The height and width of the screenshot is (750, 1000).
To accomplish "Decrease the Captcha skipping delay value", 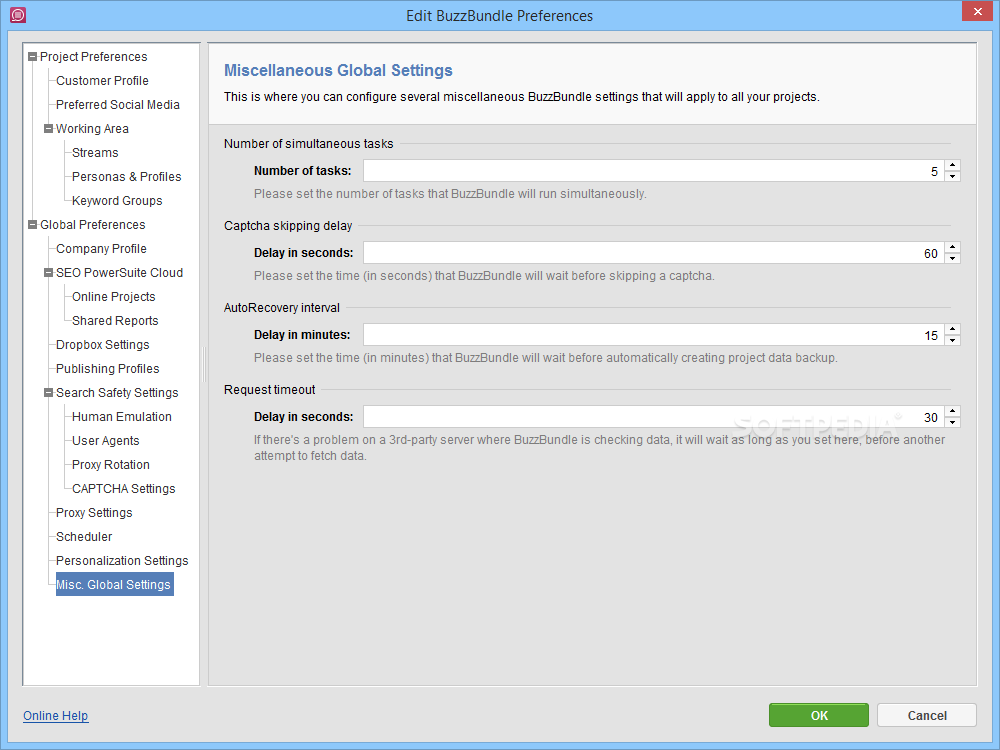I will (953, 259).
